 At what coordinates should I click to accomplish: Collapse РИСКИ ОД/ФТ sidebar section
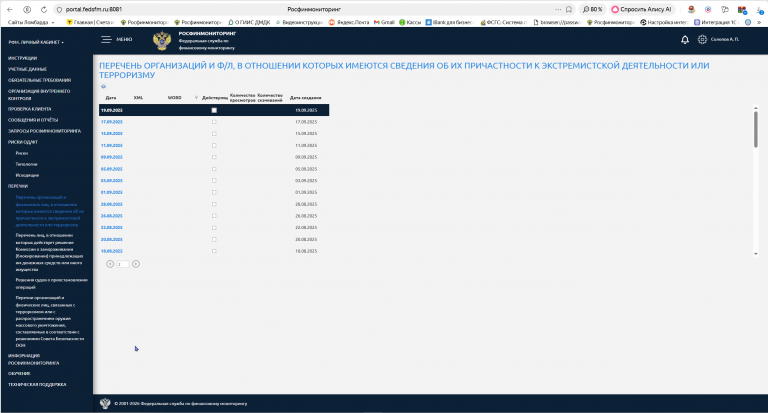pos(23,142)
